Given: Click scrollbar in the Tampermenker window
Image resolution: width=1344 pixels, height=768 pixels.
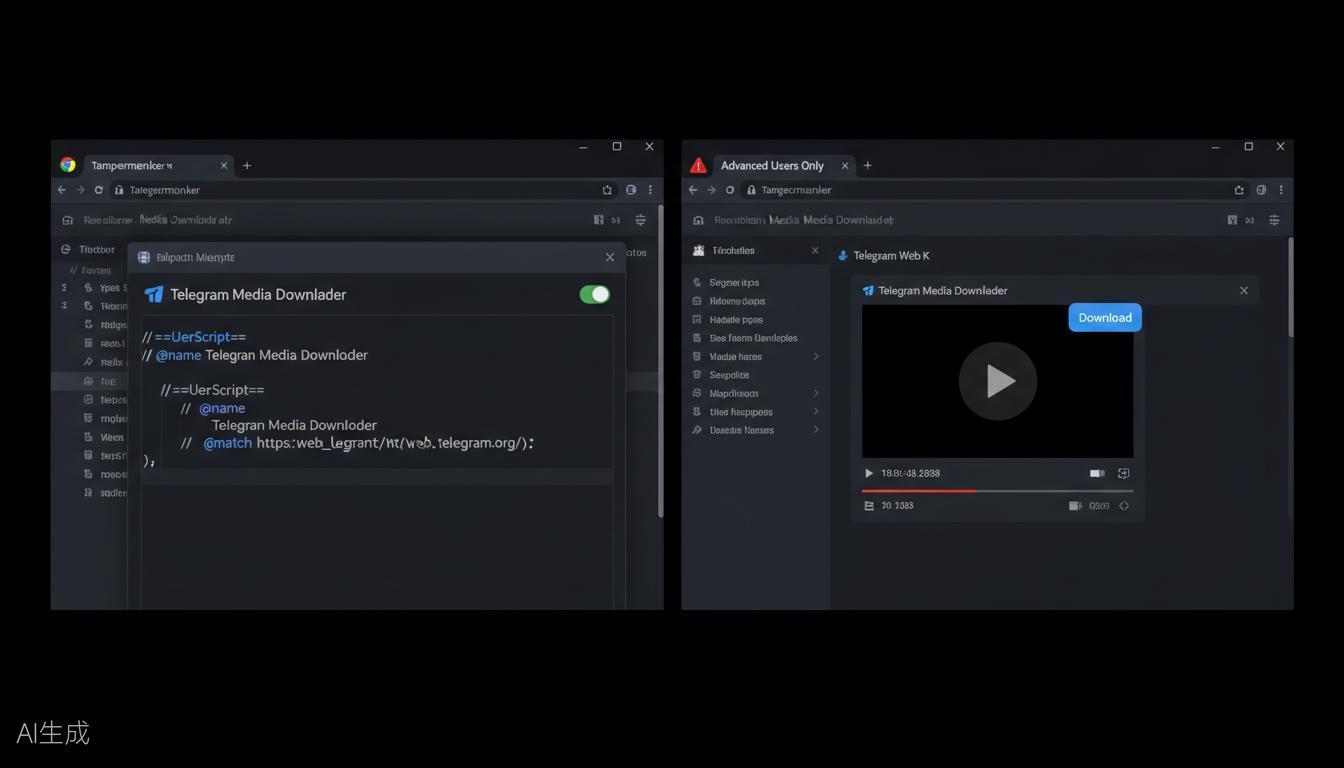Looking at the screenshot, I should point(660,362).
